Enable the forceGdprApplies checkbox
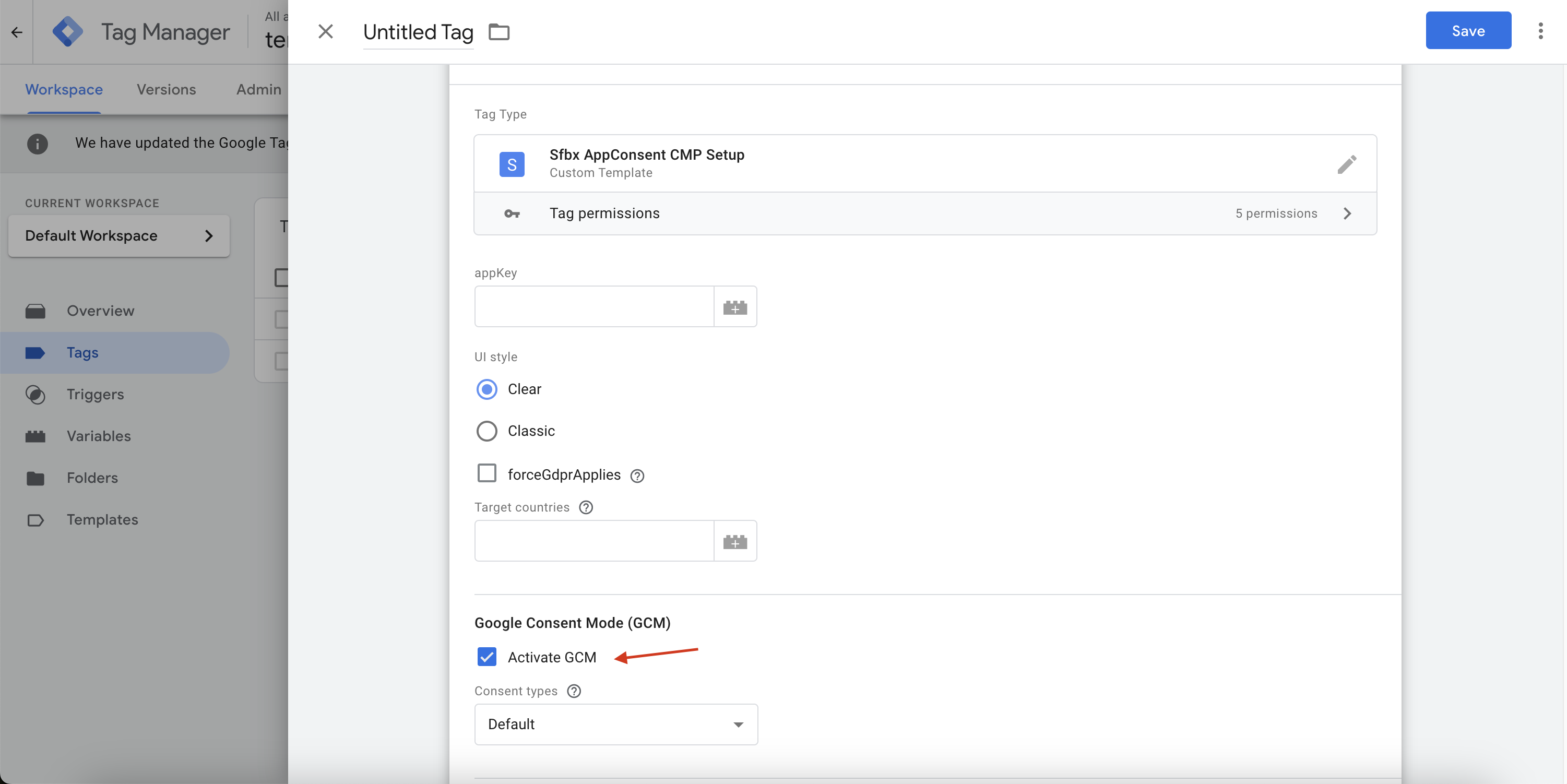The width and height of the screenshot is (1567, 784). pyautogui.click(x=486, y=474)
